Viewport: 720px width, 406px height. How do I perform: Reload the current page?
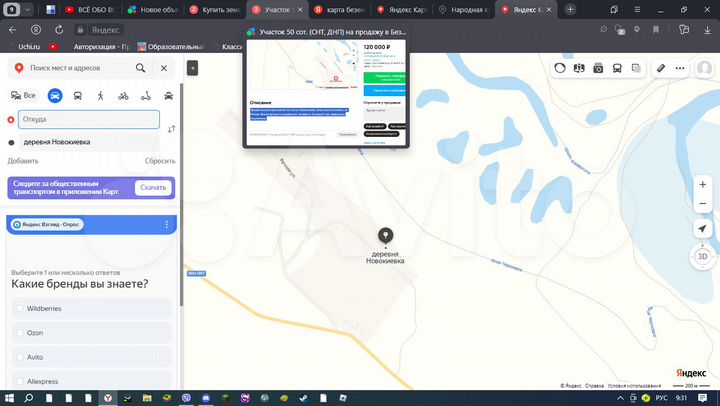(59, 30)
